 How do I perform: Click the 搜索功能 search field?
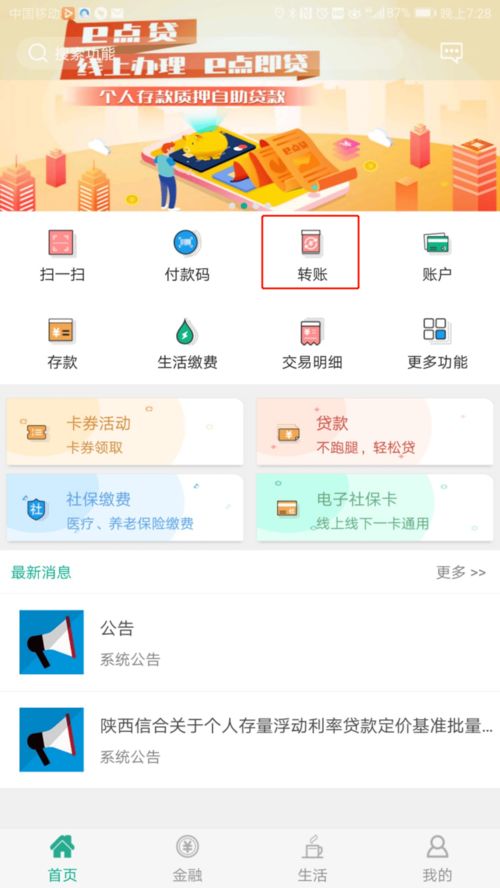click(x=210, y=54)
